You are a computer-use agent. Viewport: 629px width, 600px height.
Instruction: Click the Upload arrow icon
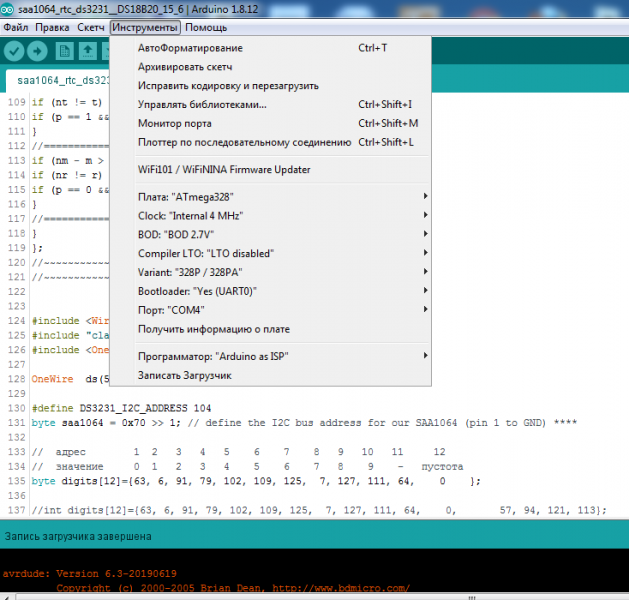pos(37,51)
